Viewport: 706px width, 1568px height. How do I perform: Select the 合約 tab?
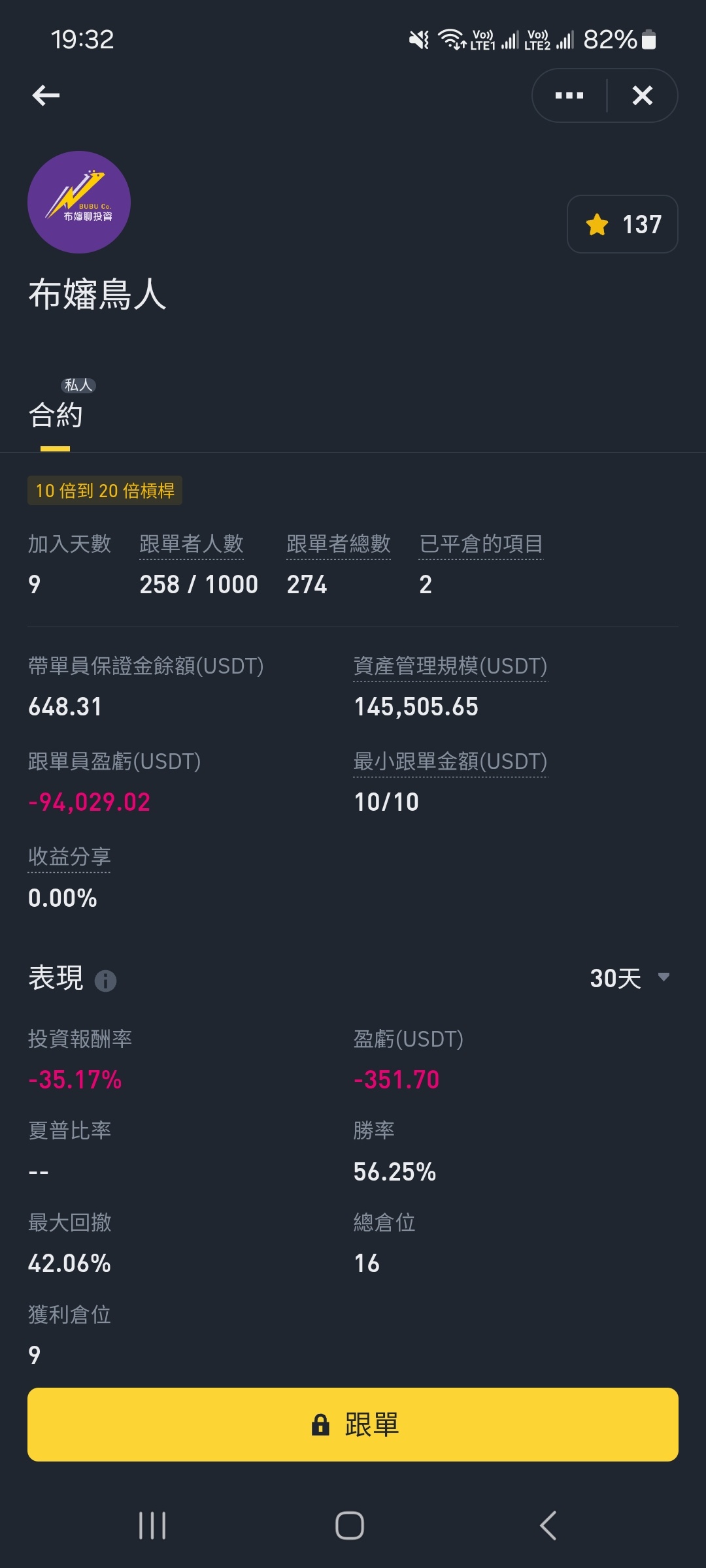[x=56, y=416]
